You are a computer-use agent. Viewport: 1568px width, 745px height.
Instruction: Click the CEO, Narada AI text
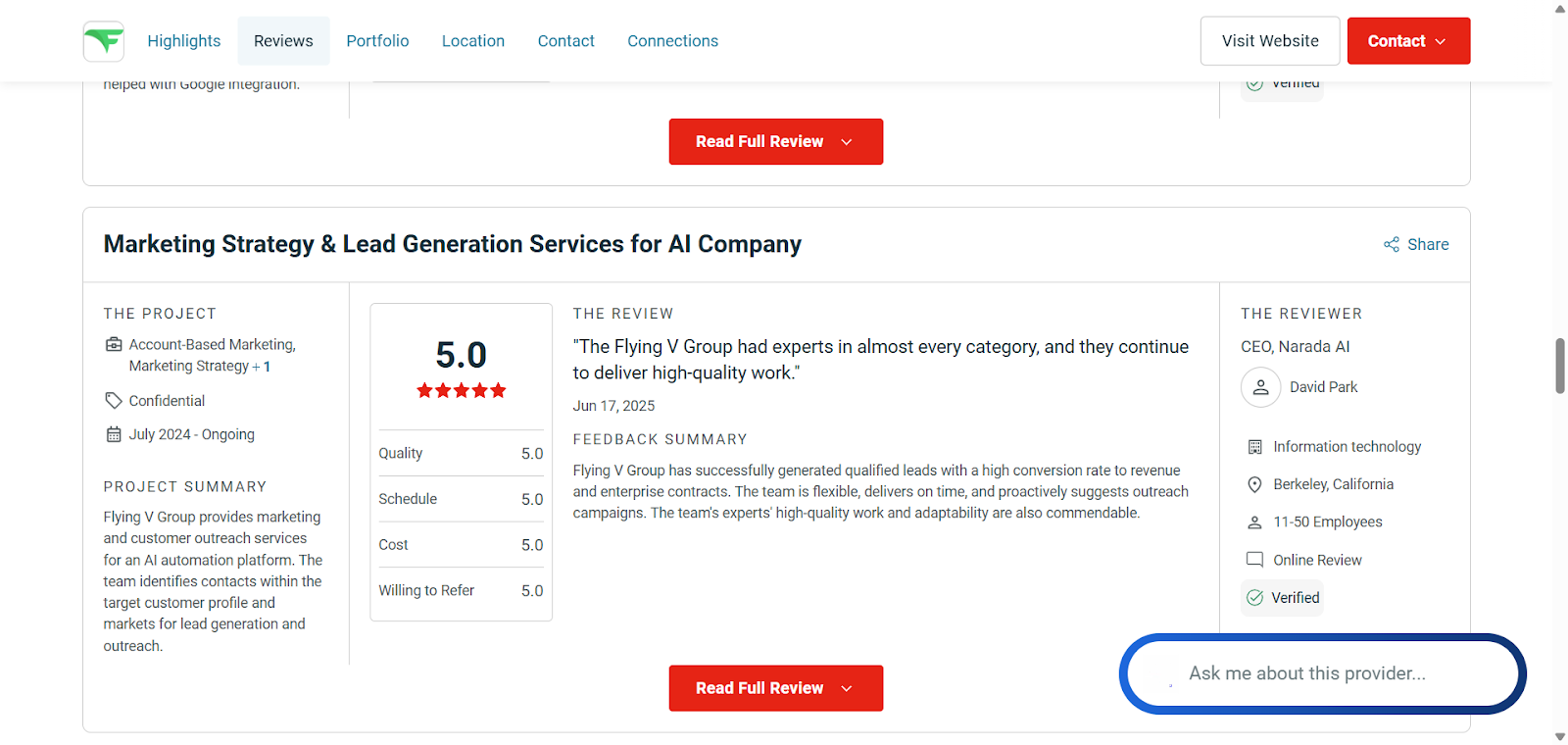click(1296, 347)
